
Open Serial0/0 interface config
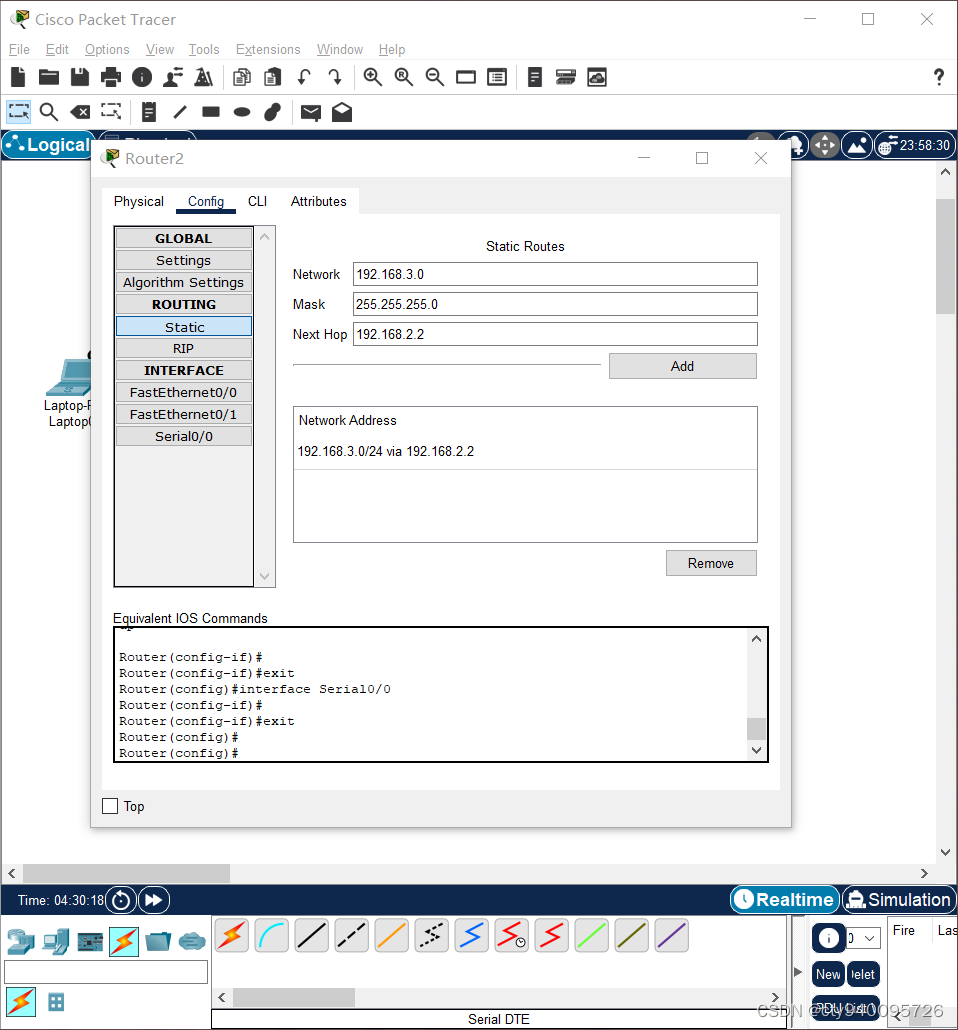(184, 436)
